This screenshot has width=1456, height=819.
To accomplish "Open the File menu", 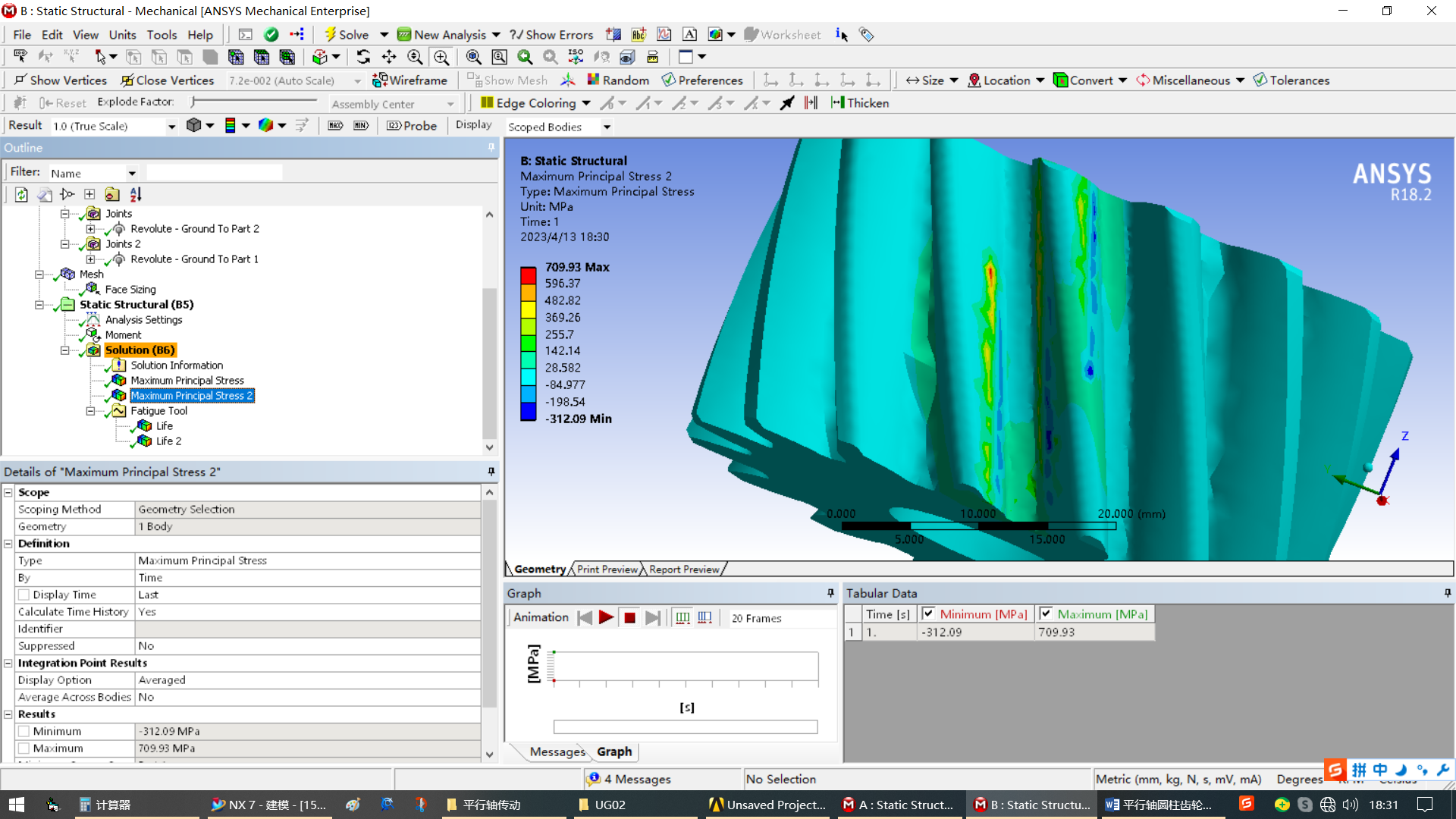I will pos(22,35).
